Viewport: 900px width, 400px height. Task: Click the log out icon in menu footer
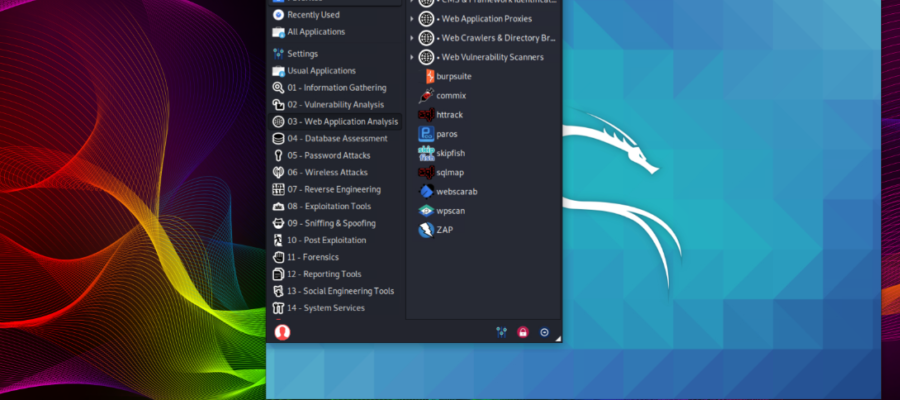pos(544,332)
